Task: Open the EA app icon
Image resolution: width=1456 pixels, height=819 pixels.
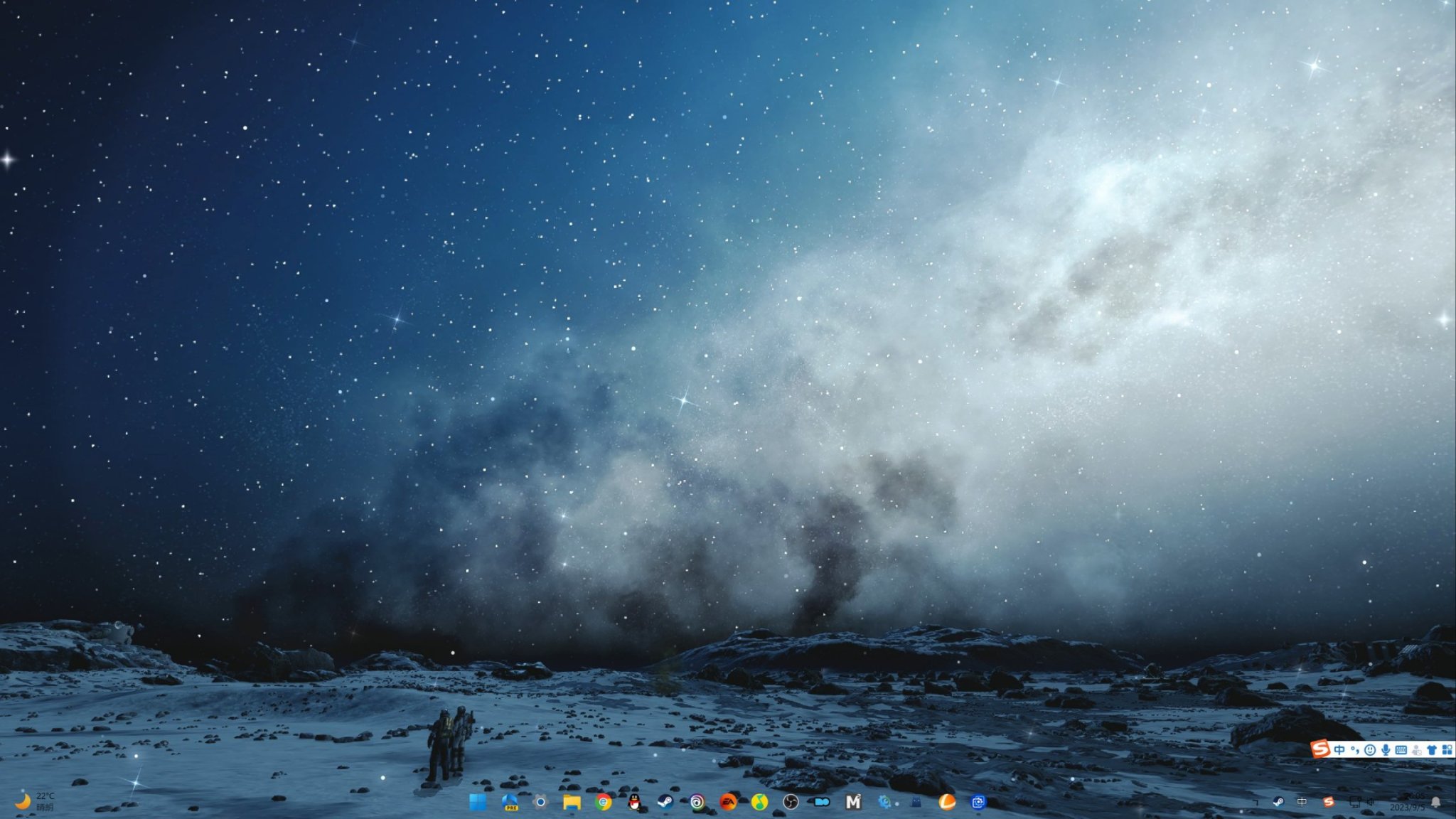Action: tap(728, 803)
